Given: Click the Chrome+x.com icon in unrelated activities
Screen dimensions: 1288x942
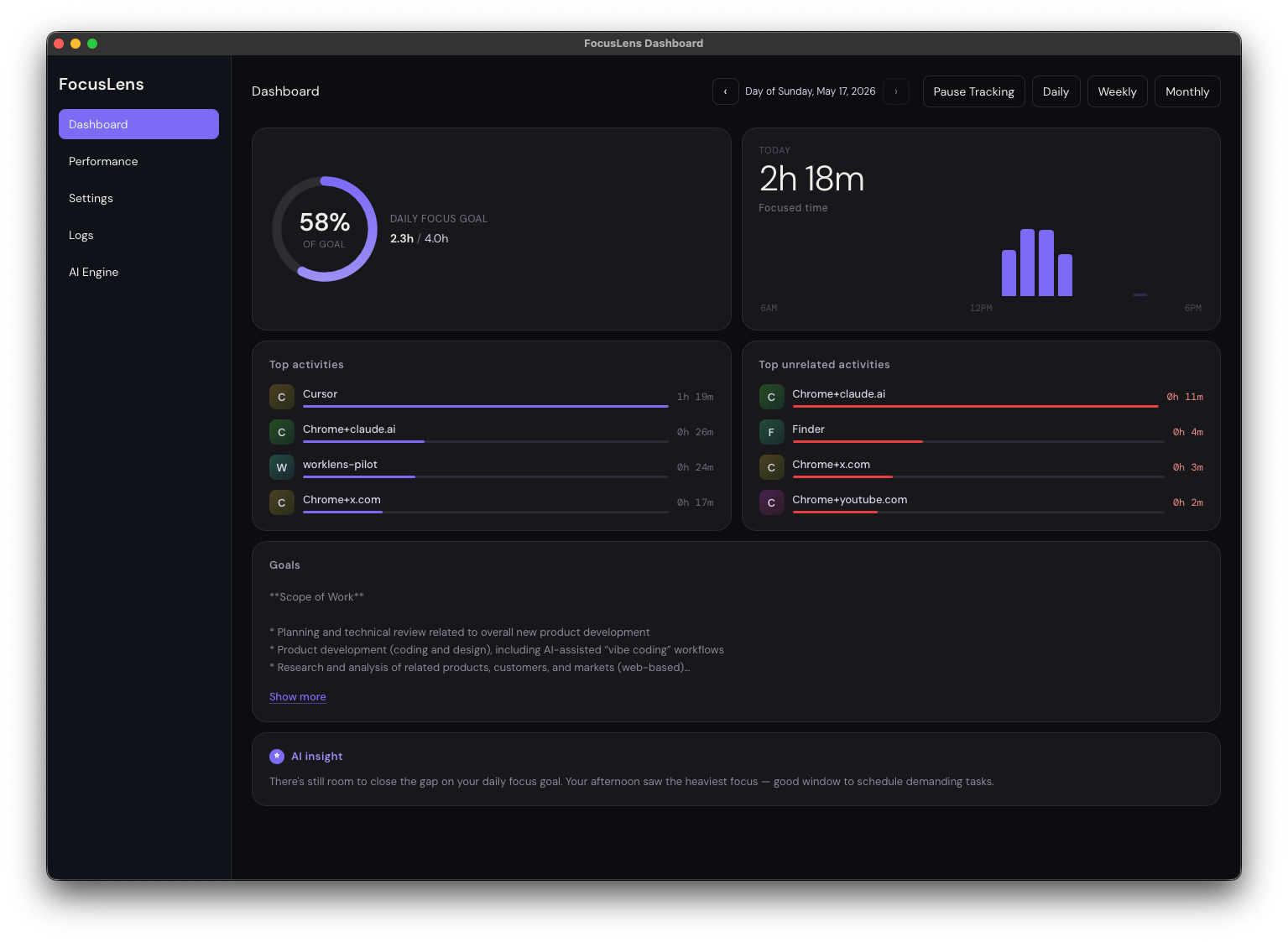Looking at the screenshot, I should click(x=771, y=467).
